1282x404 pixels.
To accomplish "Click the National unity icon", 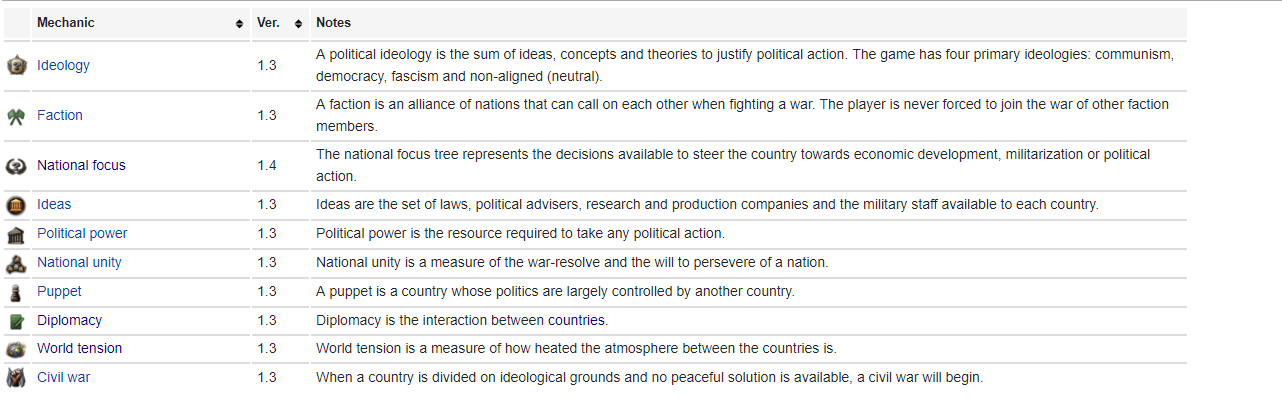I will (16, 263).
